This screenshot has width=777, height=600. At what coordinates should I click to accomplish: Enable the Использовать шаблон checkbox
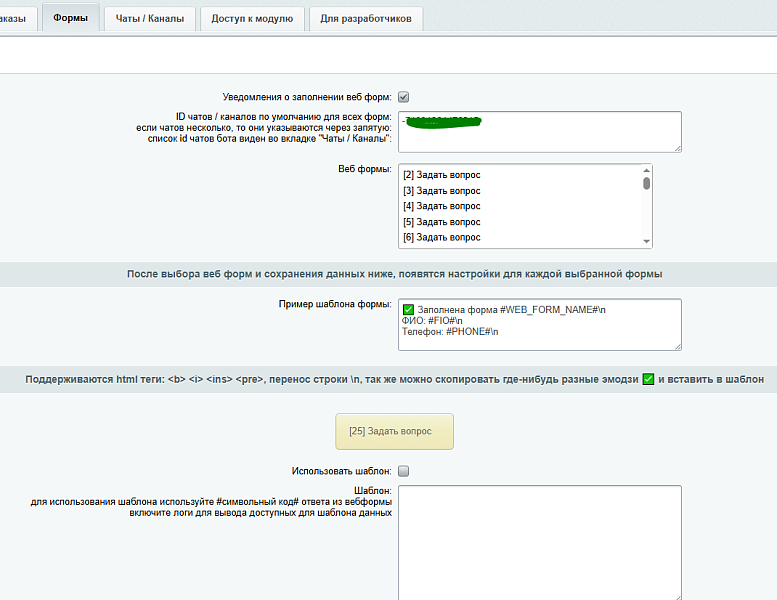tap(404, 471)
